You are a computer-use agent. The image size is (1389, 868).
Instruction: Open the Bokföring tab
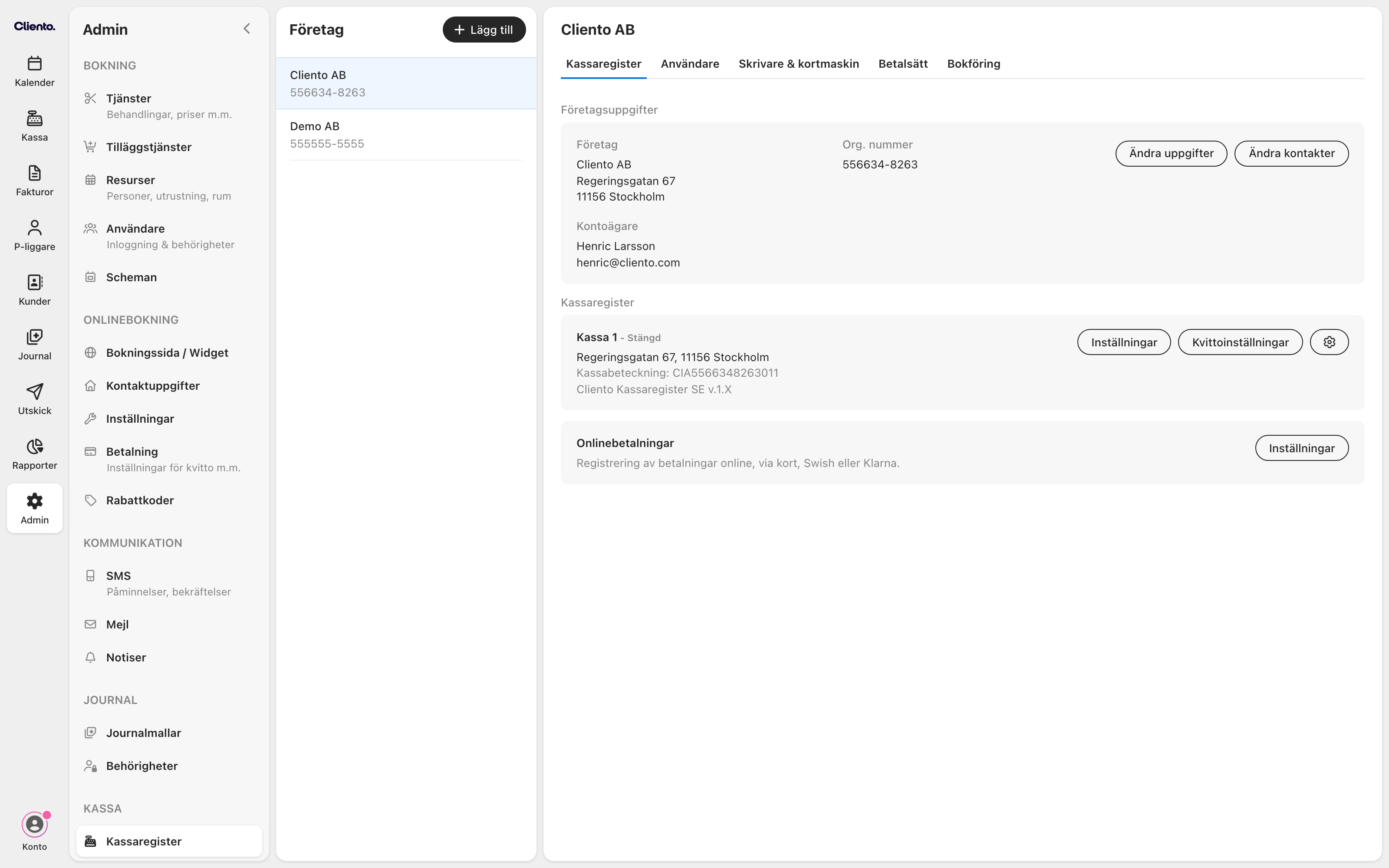click(974, 64)
